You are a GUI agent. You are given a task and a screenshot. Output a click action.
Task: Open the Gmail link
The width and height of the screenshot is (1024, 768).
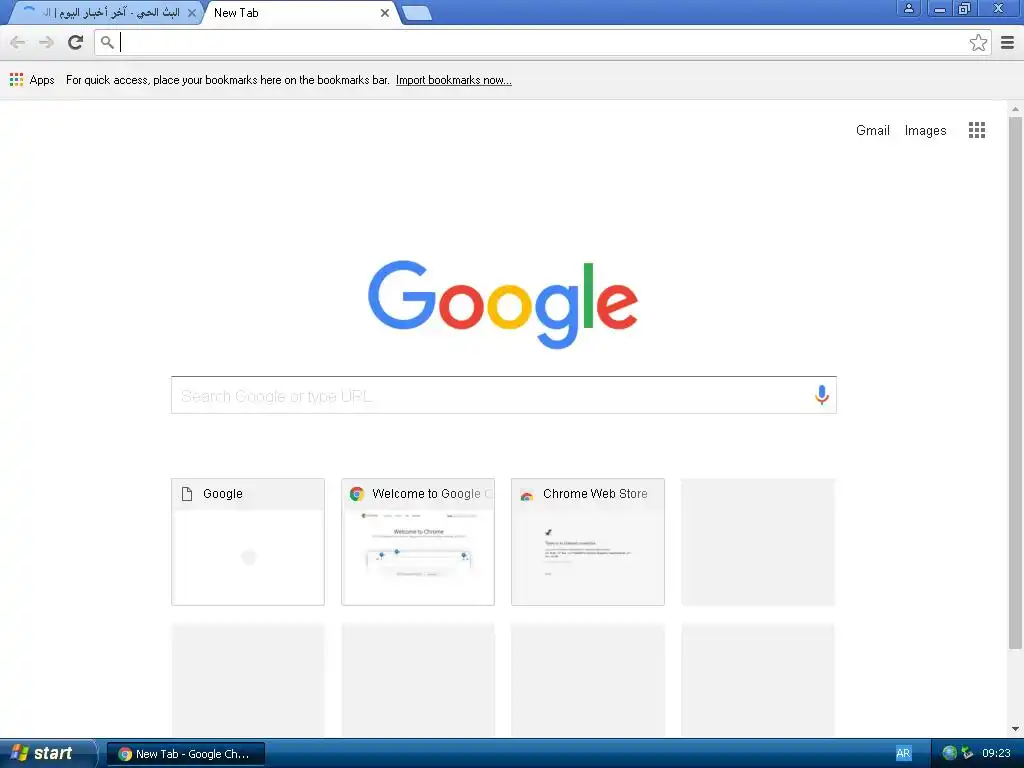[872, 130]
